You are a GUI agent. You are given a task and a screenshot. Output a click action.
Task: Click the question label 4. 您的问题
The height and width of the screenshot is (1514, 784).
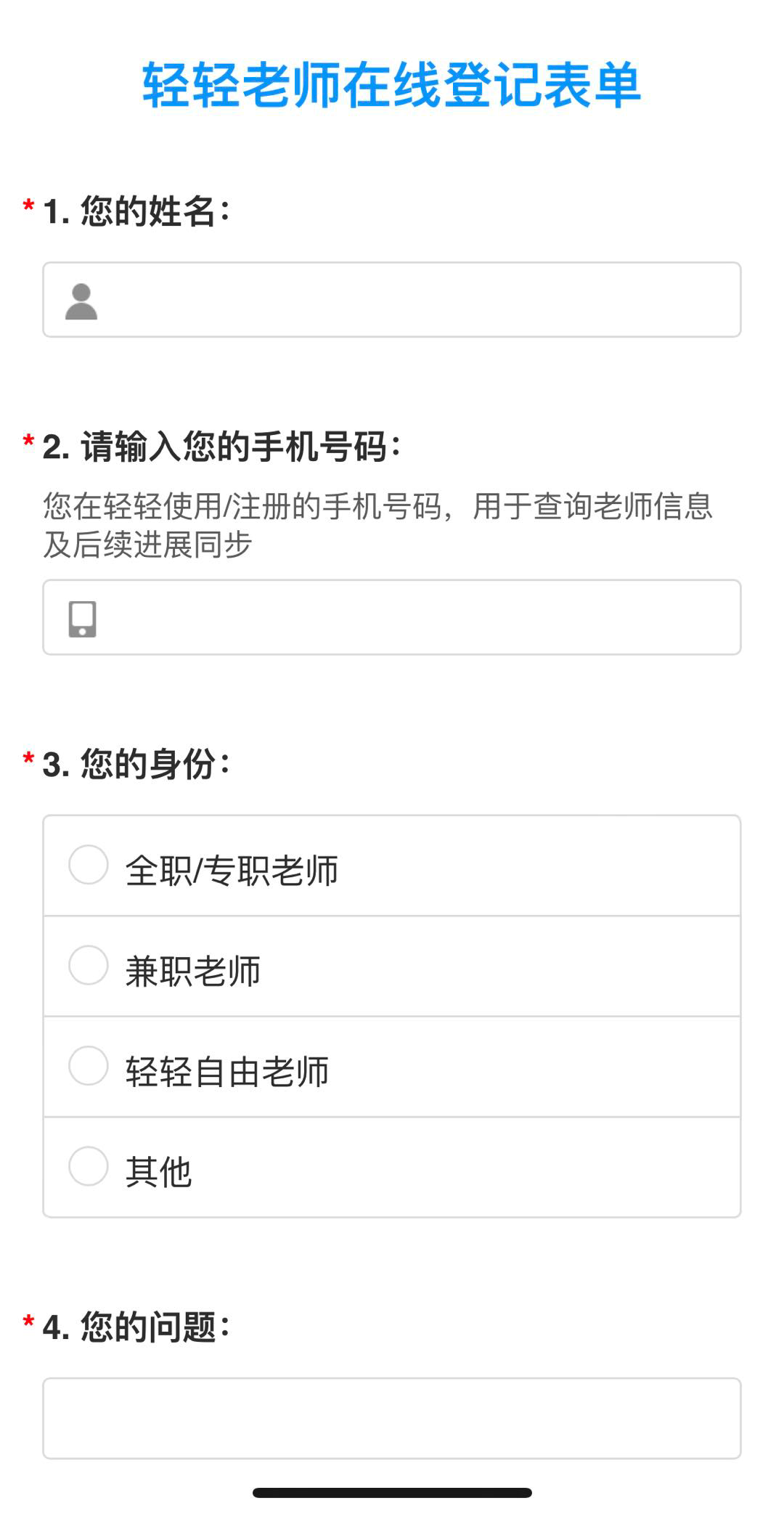[136, 1327]
